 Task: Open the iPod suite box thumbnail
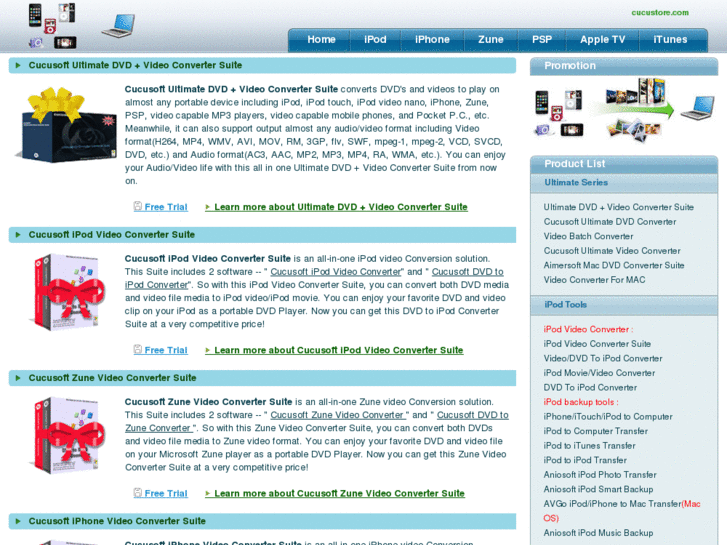pyautogui.click(x=66, y=292)
